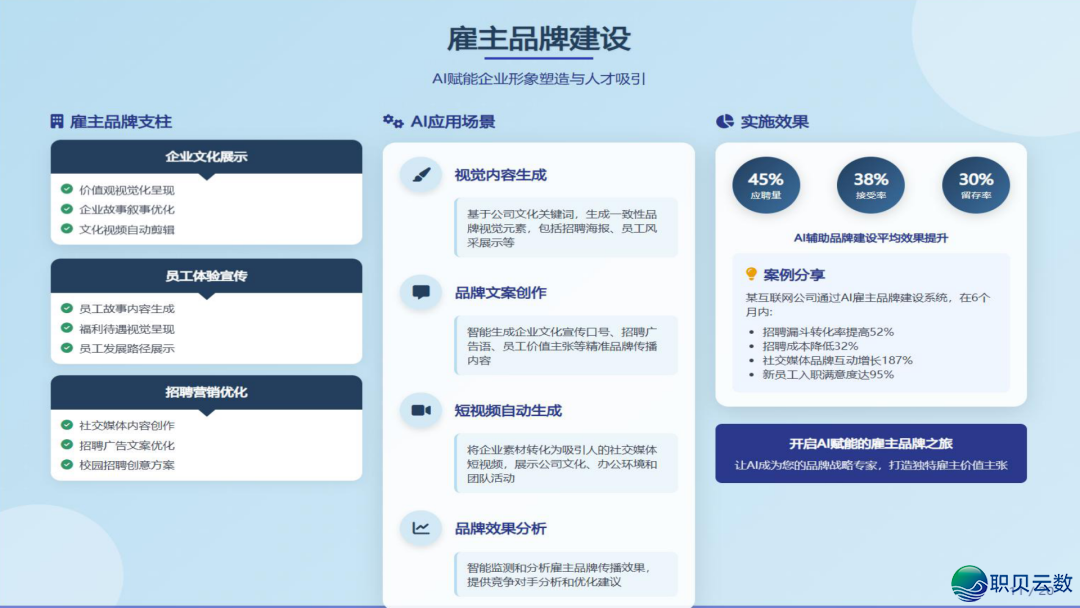This screenshot has height=608, width=1080.
Task: Click the AI应用场景 section heading
Action: pyautogui.click(x=453, y=122)
